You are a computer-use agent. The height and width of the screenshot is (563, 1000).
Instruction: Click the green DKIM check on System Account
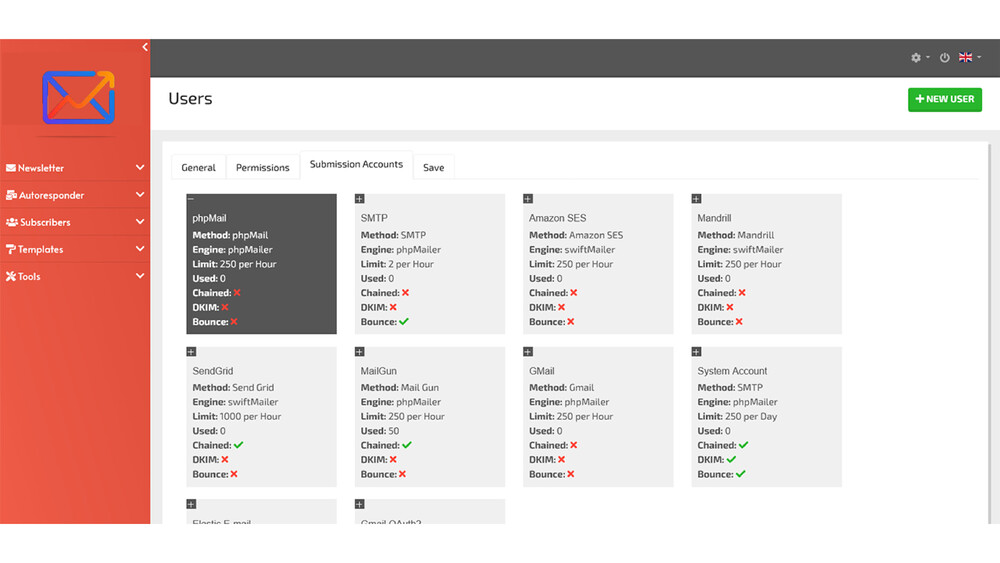tap(732, 460)
